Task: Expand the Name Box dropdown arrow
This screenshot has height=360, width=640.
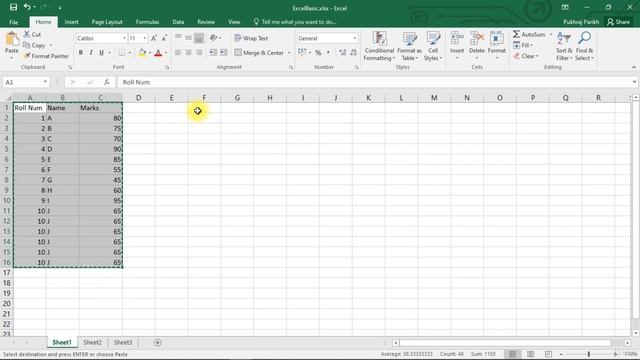Action: click(x=45, y=82)
